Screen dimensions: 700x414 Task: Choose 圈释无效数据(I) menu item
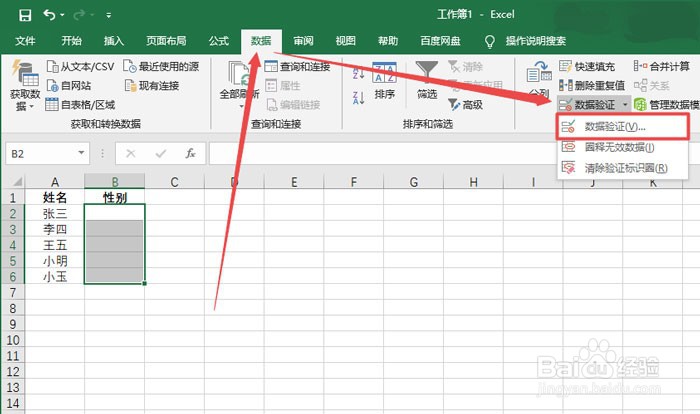coord(623,147)
